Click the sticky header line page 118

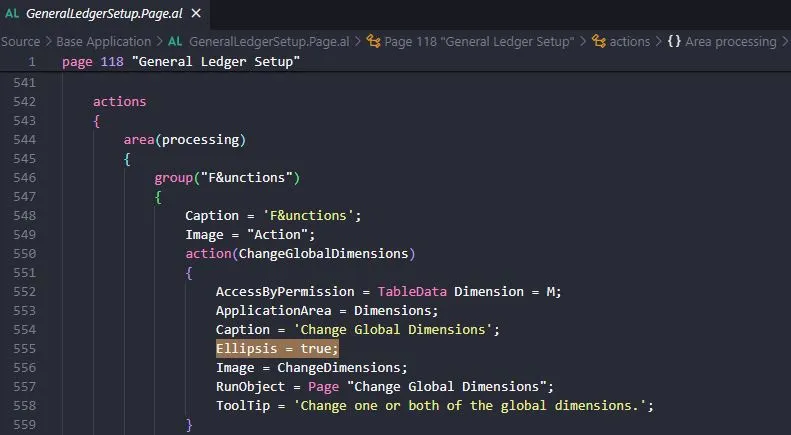coord(181,62)
